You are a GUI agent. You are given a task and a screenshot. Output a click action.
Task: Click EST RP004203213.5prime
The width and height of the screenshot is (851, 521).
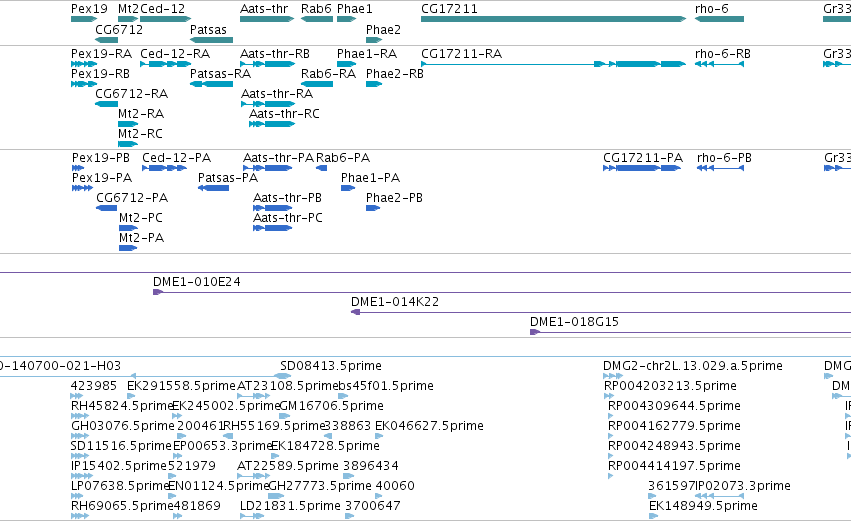[670, 386]
